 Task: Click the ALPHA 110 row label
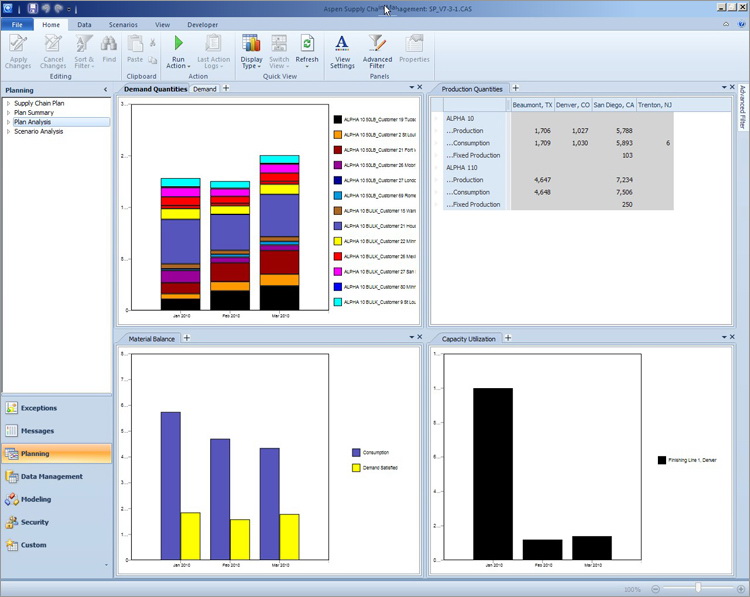pos(462,167)
